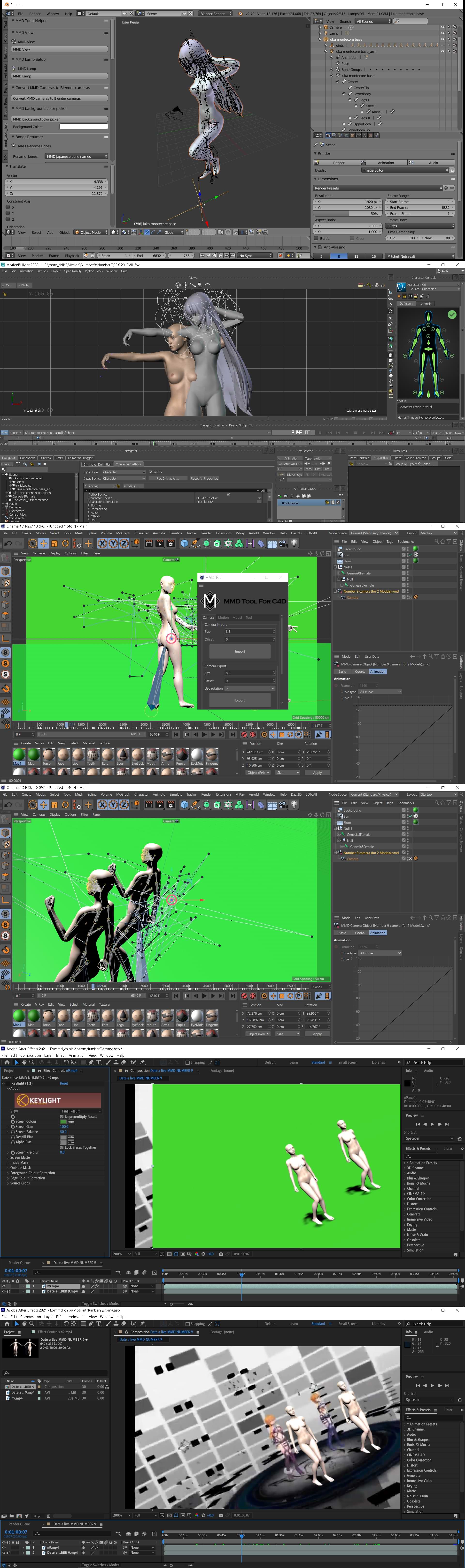Screen dimensions: 465x1568
Task: Hide Camera via eye icon in Blender outliner
Action: (443, 27)
